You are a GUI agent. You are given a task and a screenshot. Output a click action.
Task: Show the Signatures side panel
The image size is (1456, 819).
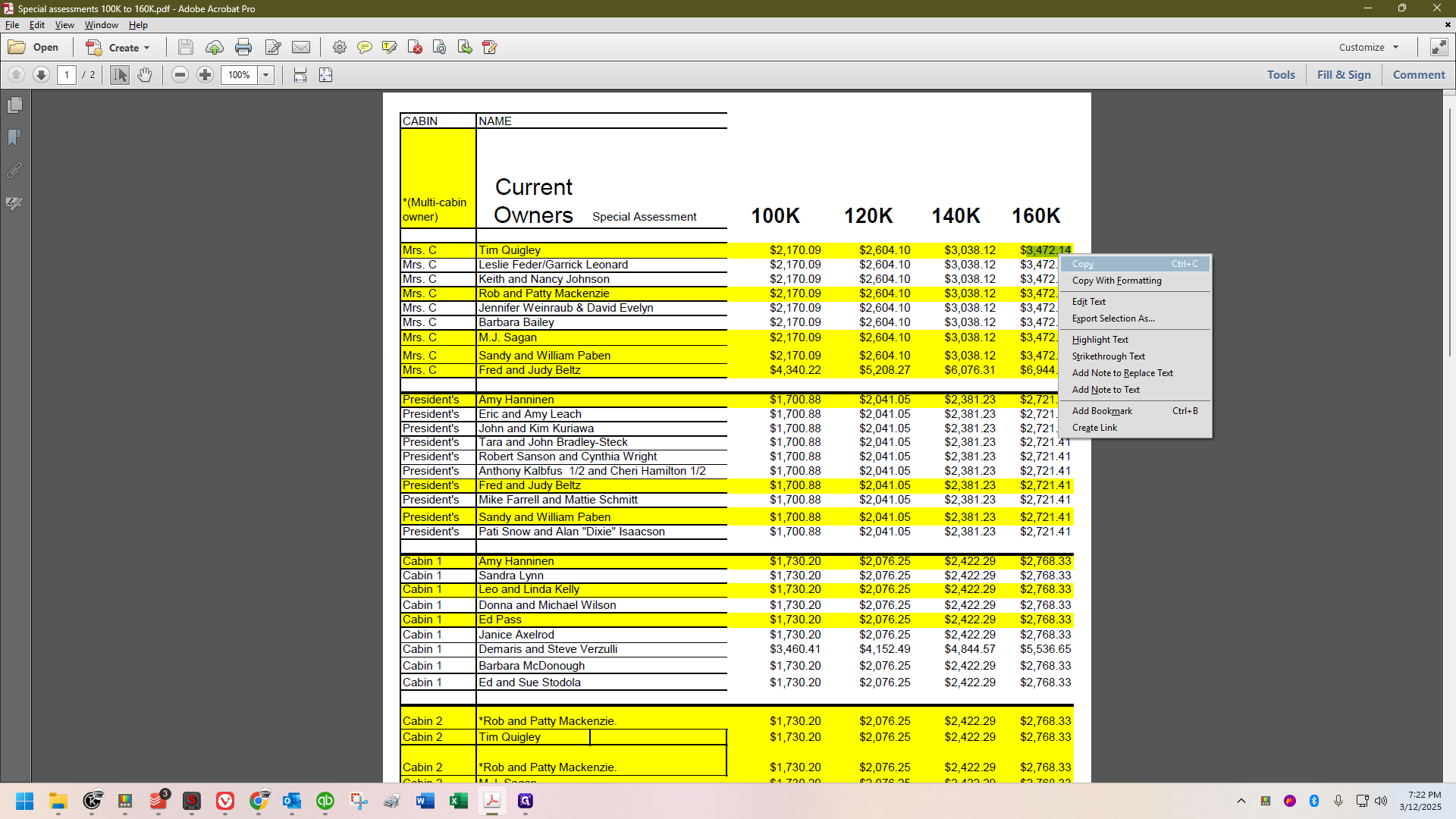(x=14, y=203)
